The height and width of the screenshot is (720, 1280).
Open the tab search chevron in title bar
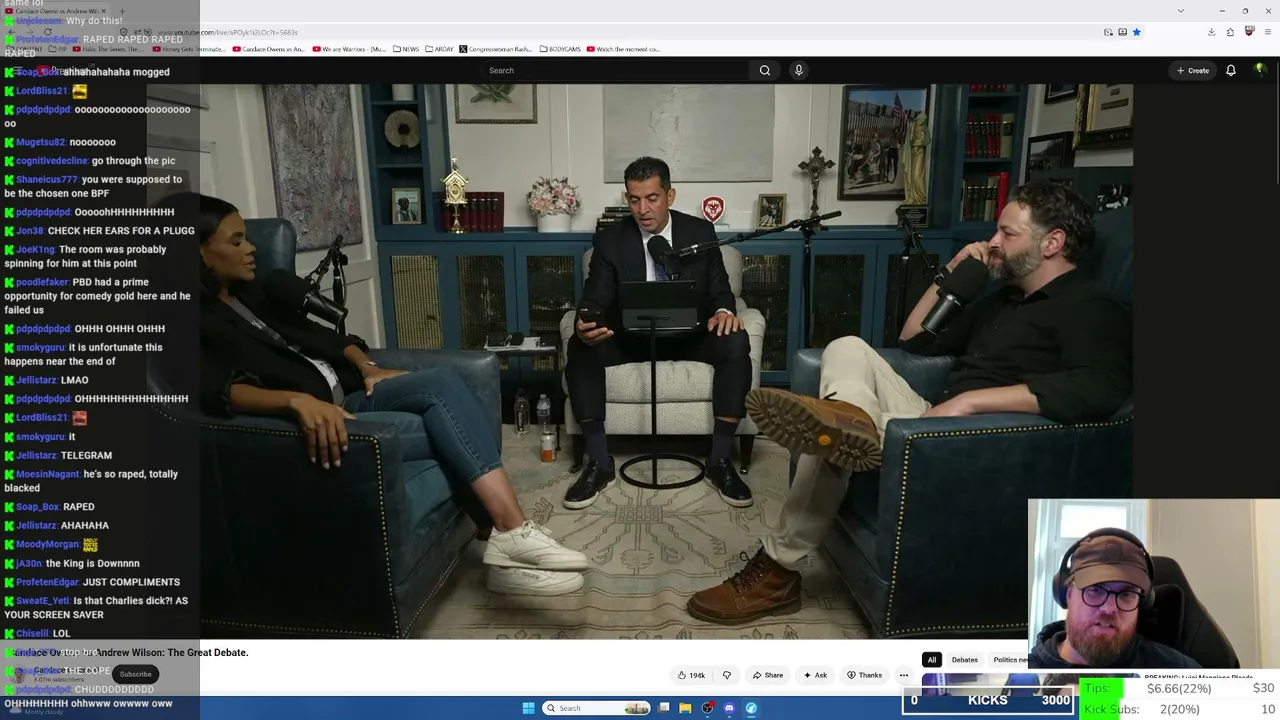pos(1181,11)
